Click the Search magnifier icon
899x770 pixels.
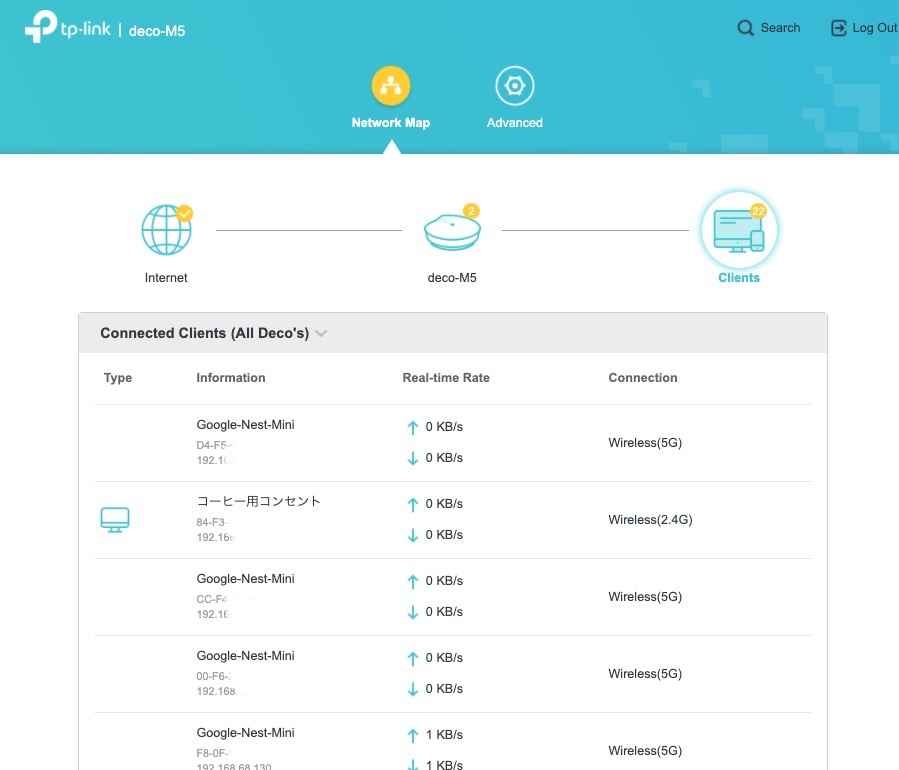[746, 28]
